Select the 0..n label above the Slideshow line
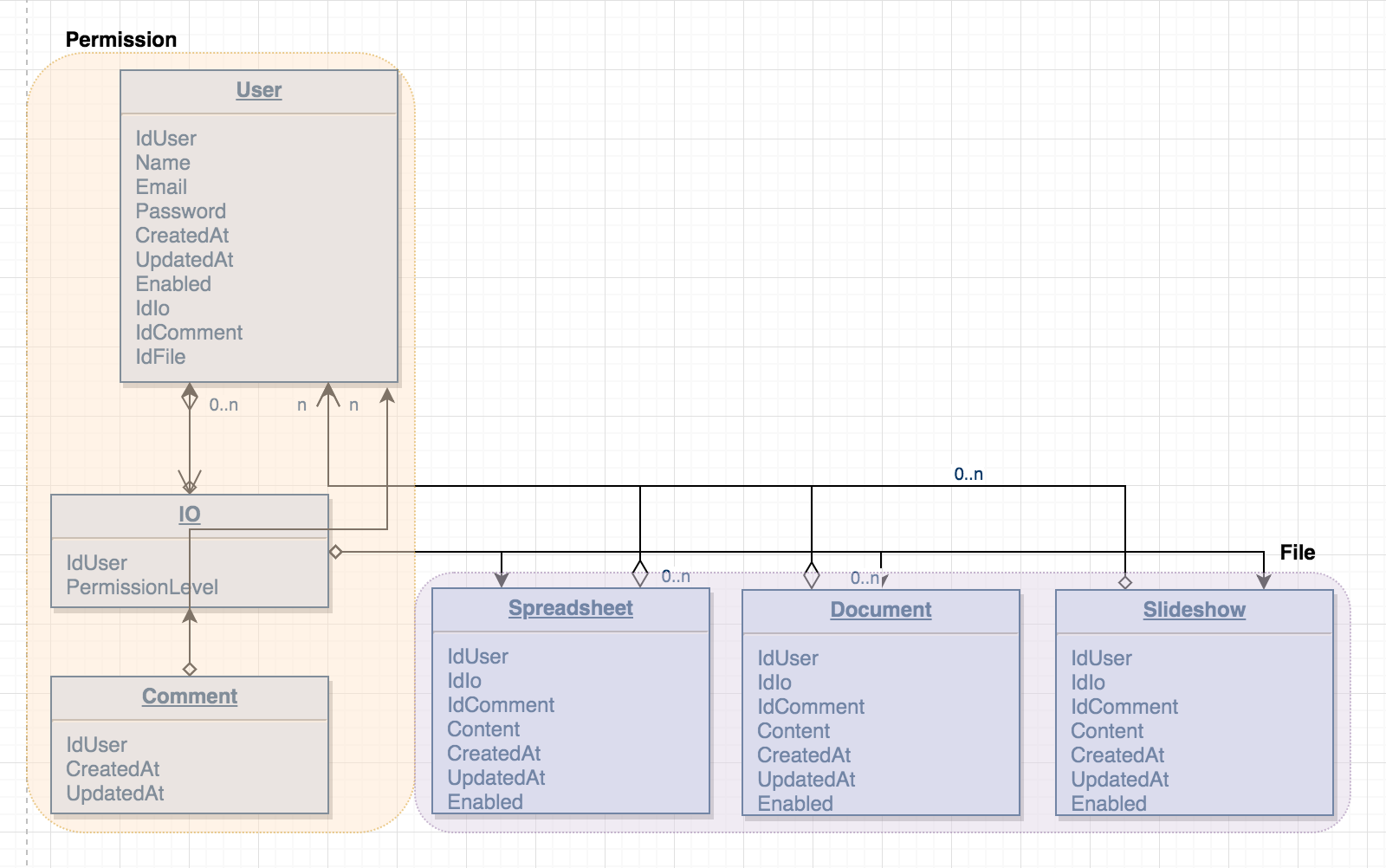 pos(968,474)
